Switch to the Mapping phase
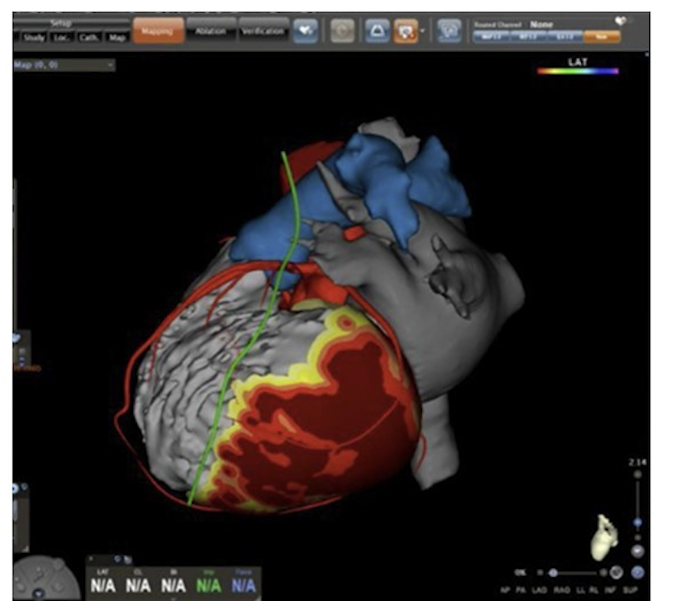Screen dimensions: 690x601 point(158,30)
